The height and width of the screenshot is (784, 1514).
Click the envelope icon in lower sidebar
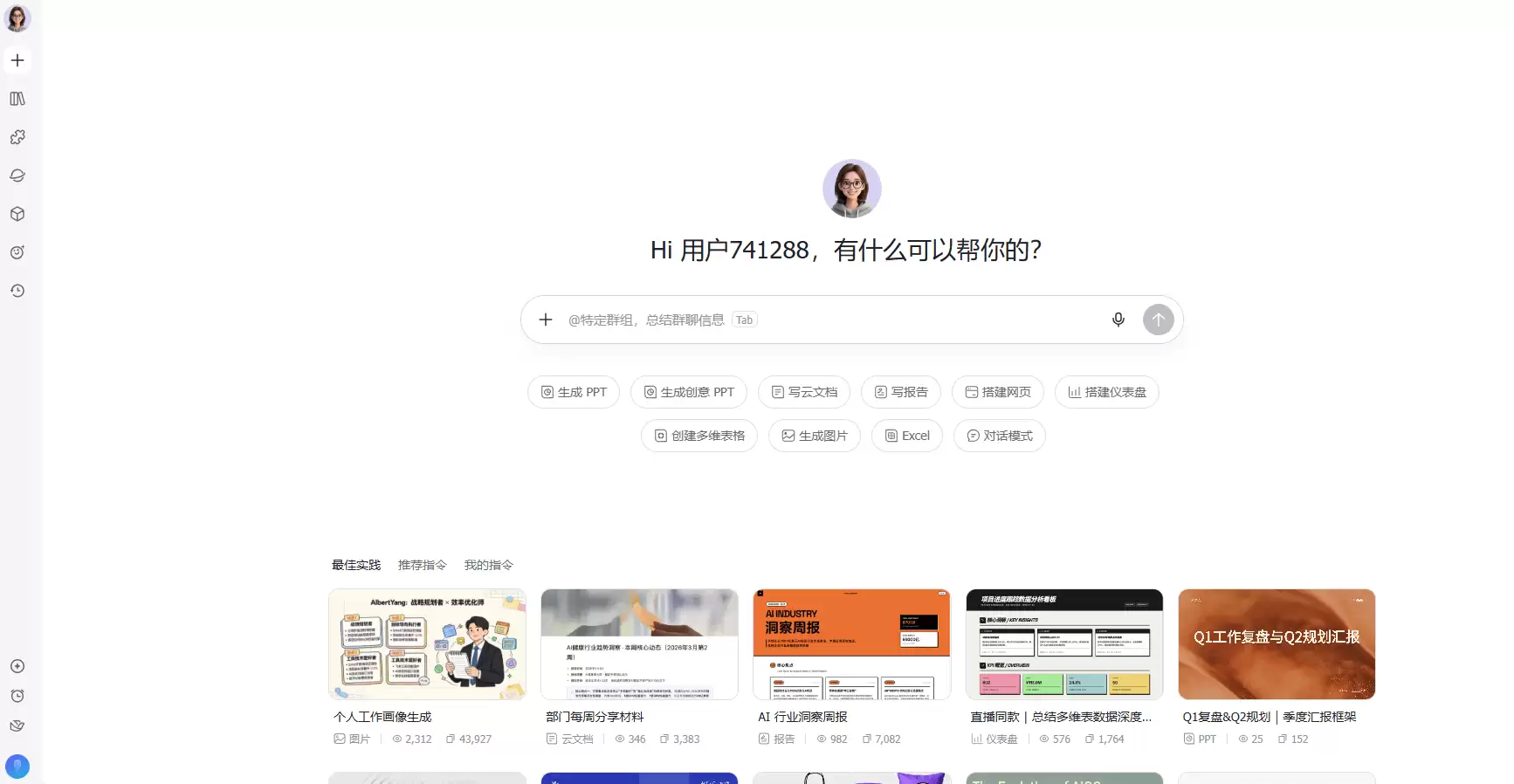[x=17, y=726]
